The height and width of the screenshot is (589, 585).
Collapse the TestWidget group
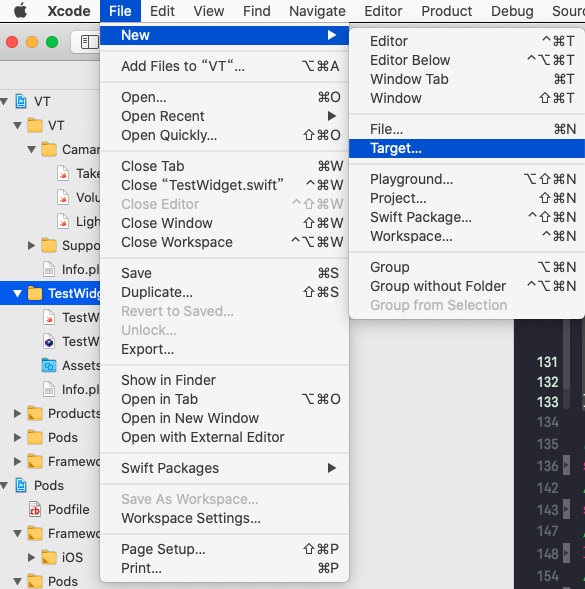(17, 293)
